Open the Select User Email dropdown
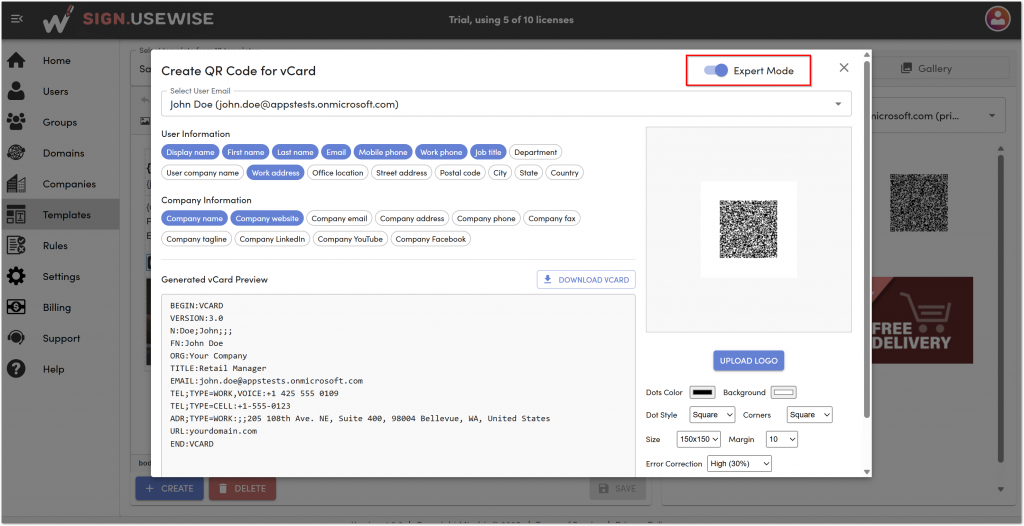The width and height of the screenshot is (1024, 526). 506,103
